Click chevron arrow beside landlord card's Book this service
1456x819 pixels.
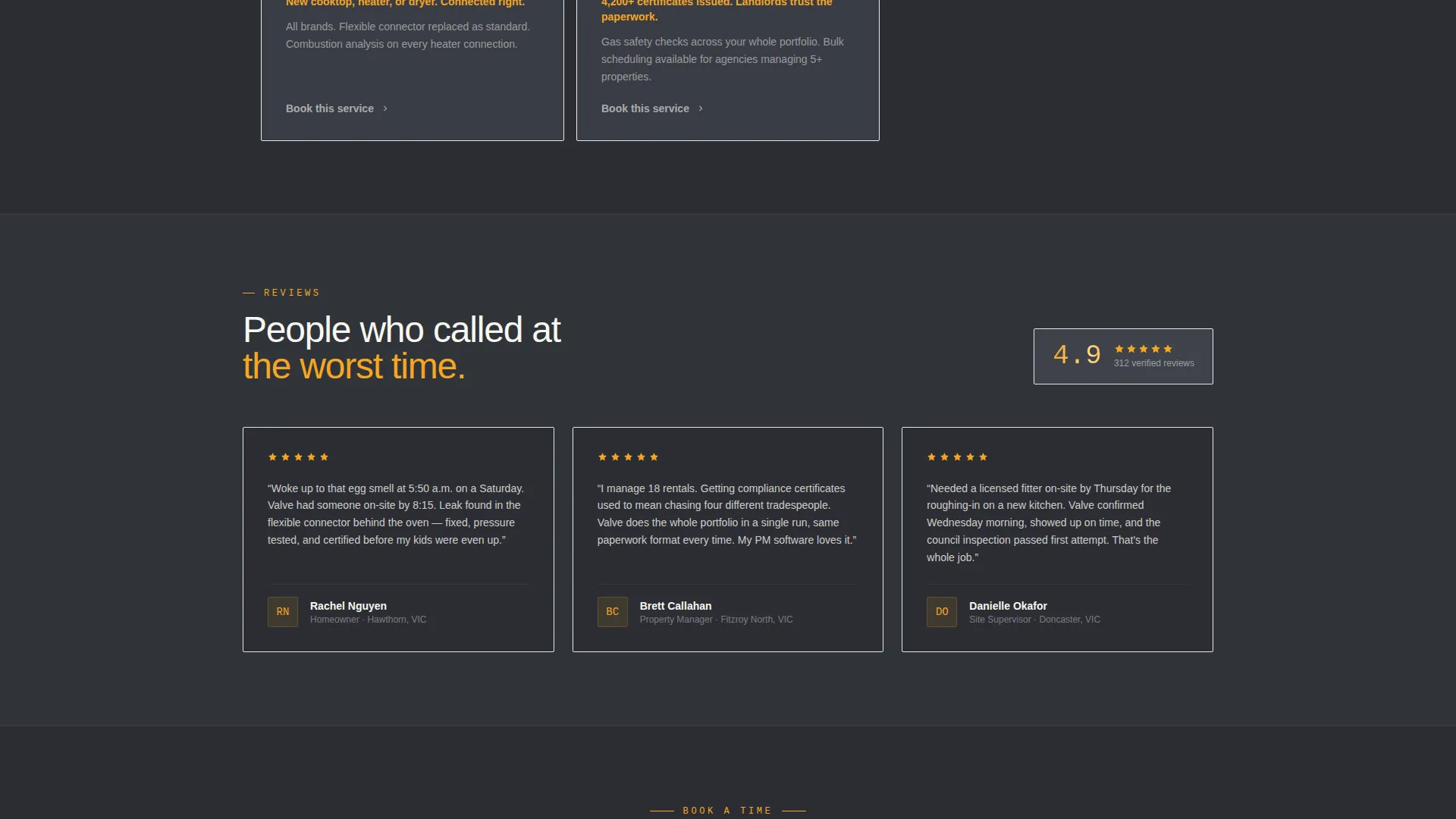point(701,108)
